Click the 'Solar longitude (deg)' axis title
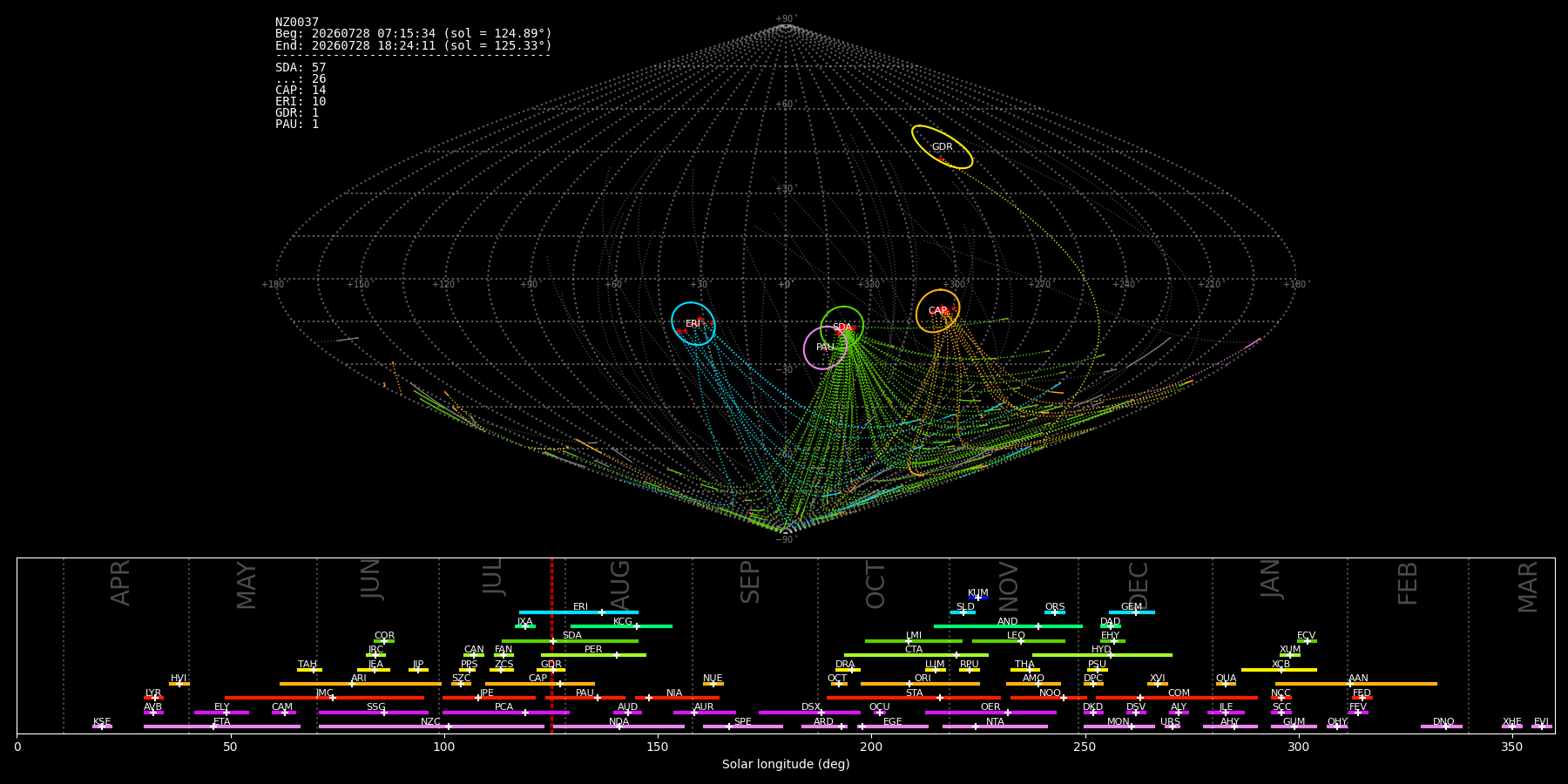1568x784 pixels. [786, 764]
